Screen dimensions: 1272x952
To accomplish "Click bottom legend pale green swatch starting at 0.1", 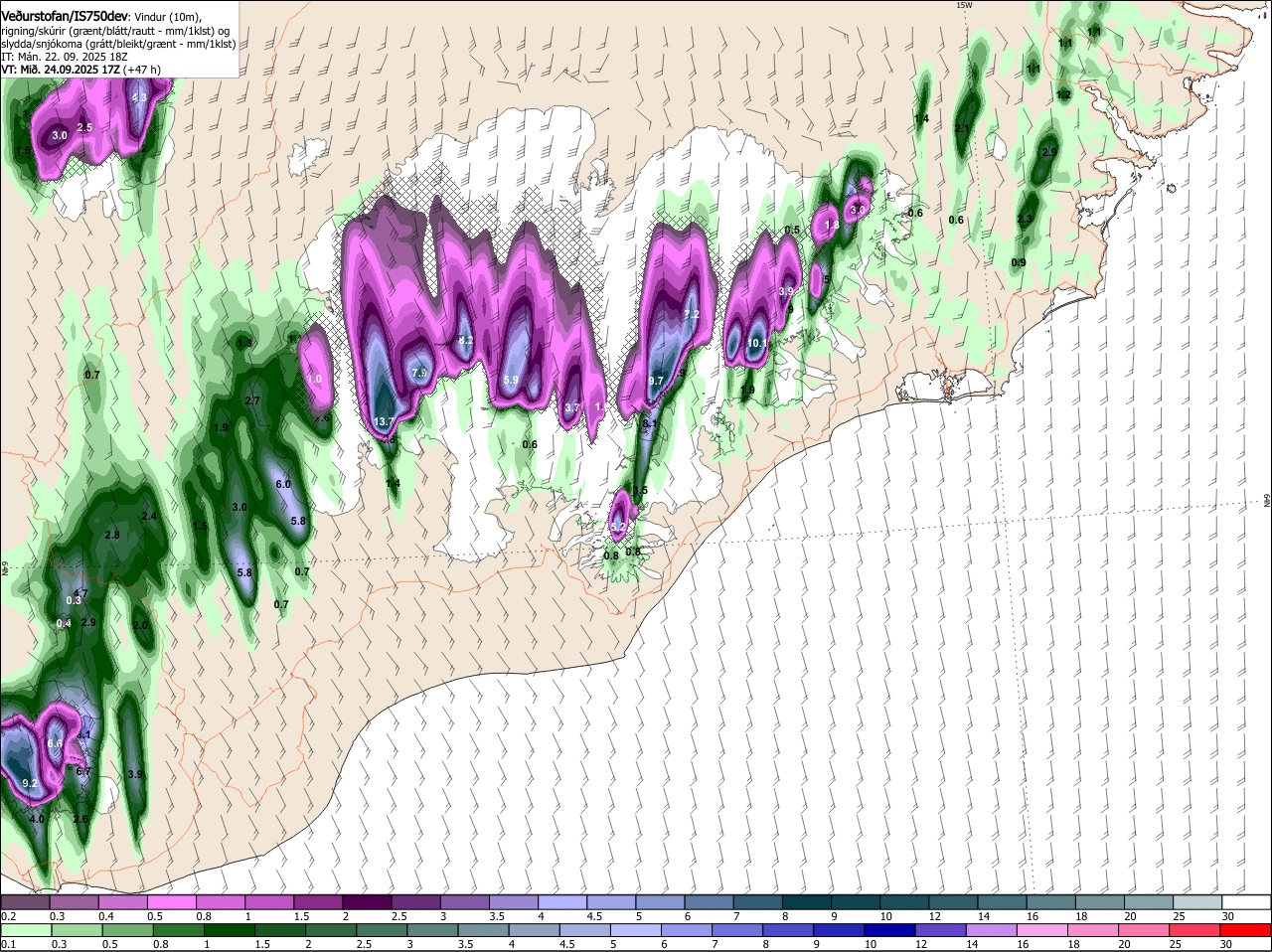I will tap(25, 931).
